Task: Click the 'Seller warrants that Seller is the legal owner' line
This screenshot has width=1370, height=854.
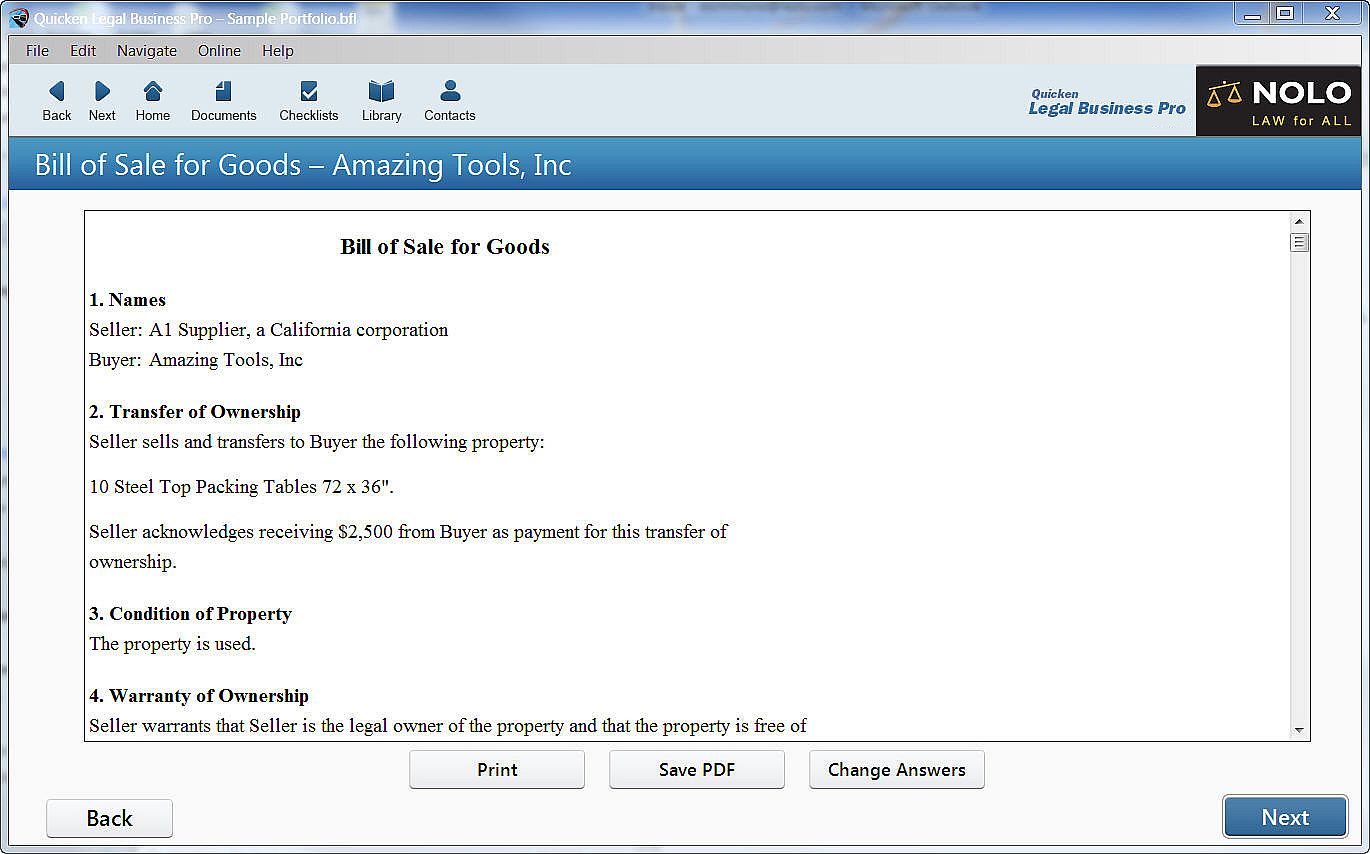Action: click(x=448, y=726)
